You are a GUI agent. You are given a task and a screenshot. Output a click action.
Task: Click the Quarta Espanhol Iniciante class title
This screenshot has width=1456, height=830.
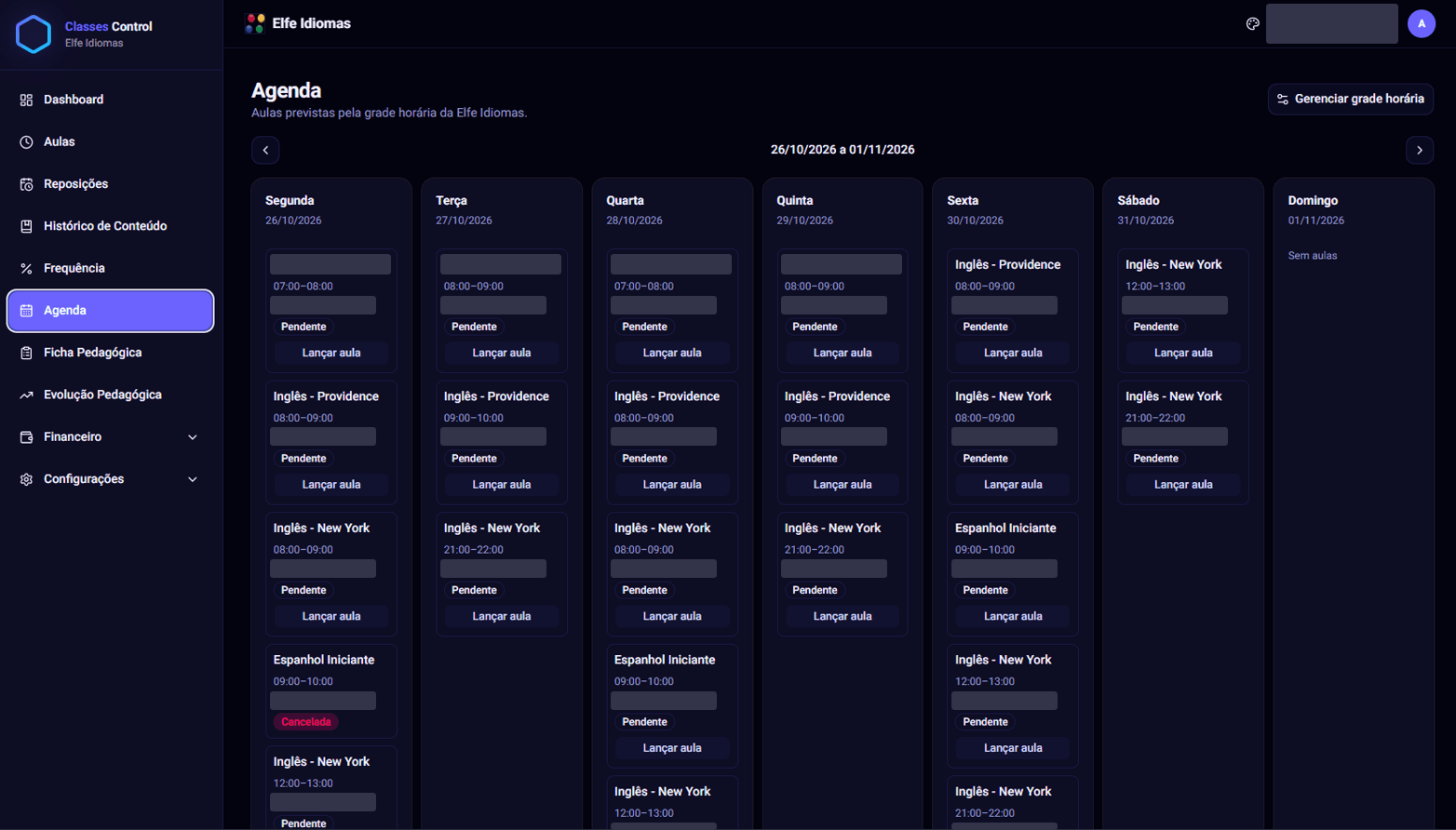[665, 660]
